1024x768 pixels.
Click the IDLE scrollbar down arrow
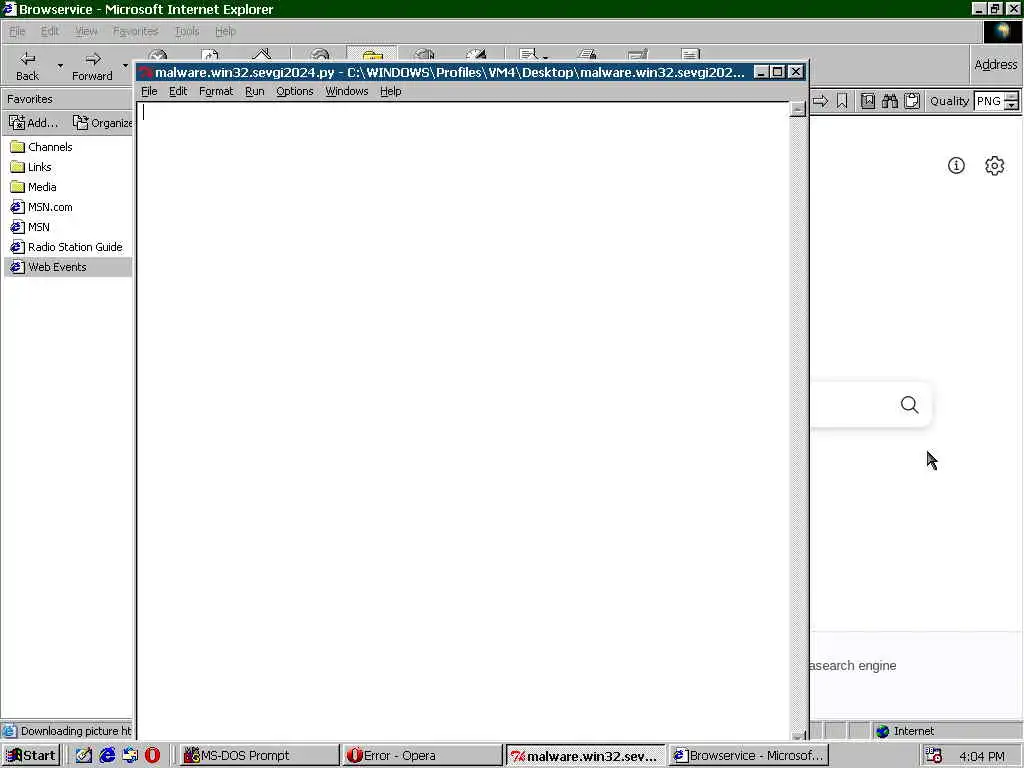(797, 734)
